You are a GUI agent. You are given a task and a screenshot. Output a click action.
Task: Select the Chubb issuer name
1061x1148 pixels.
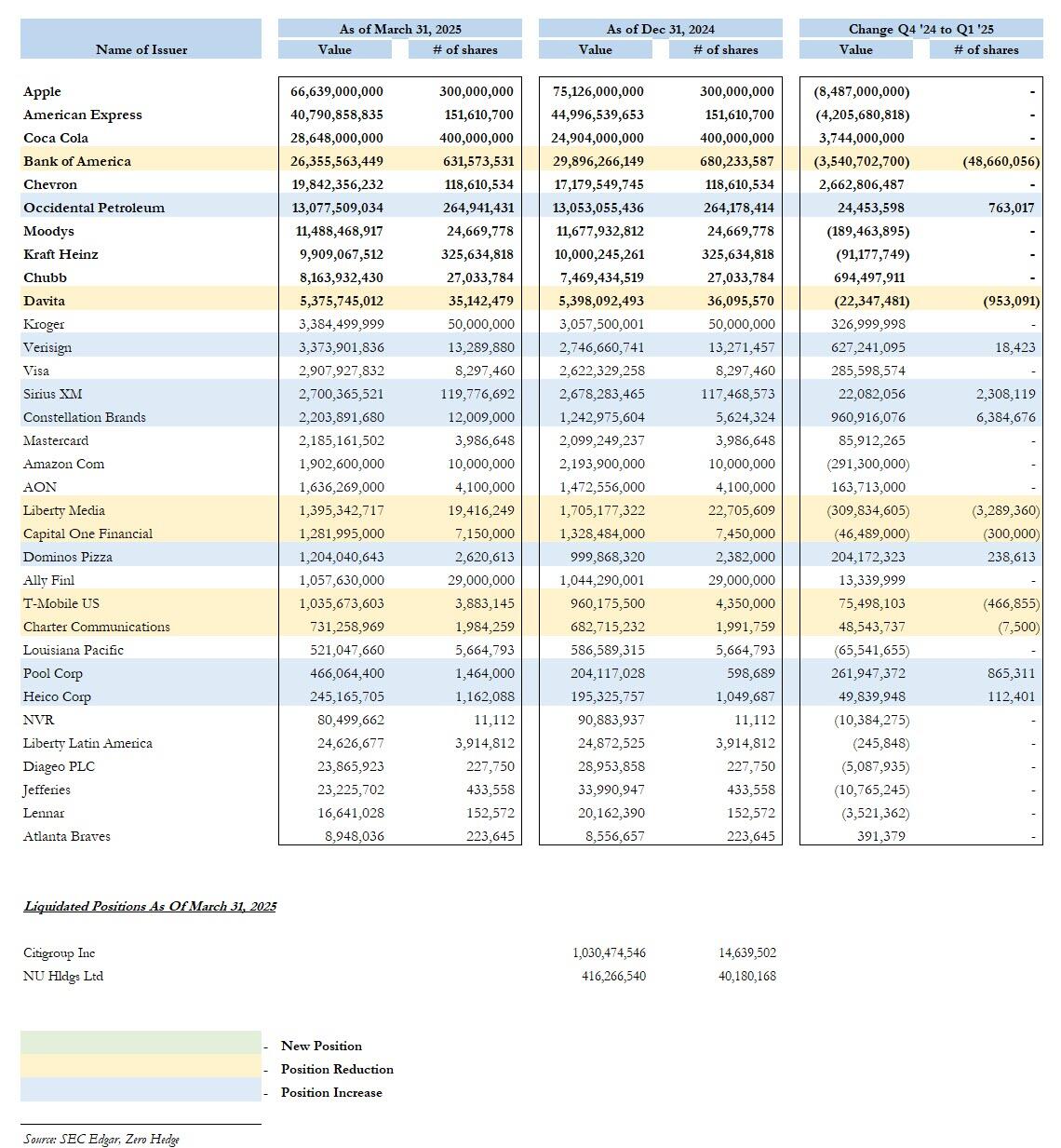pos(45,277)
